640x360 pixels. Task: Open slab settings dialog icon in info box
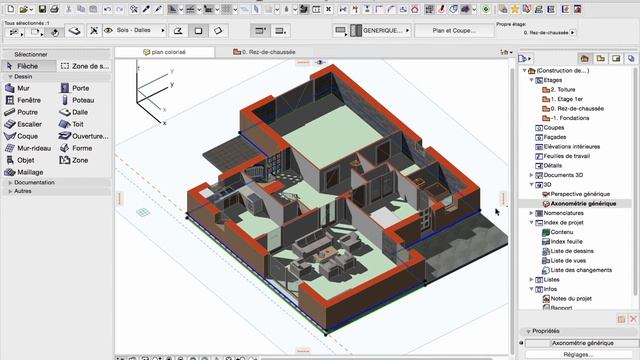pos(74,31)
